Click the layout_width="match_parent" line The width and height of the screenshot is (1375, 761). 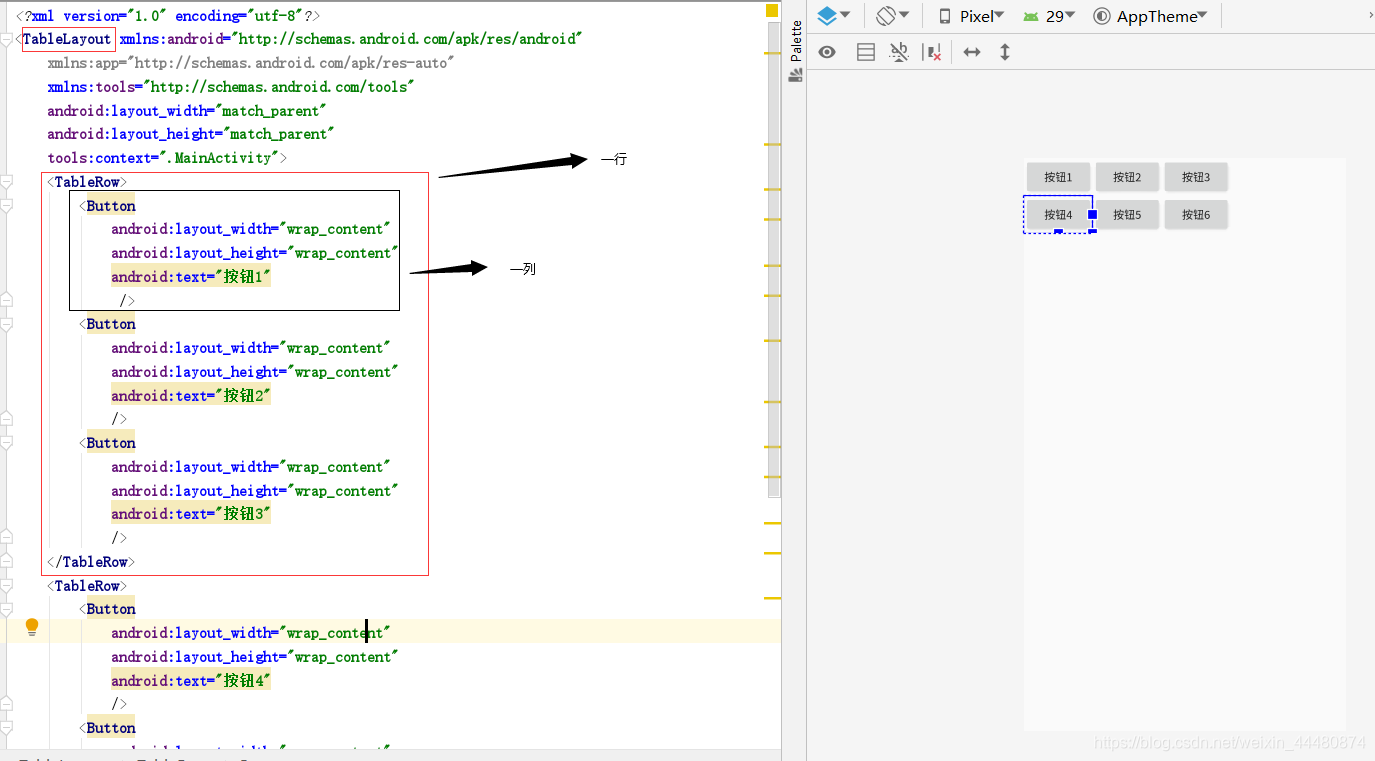[187, 111]
